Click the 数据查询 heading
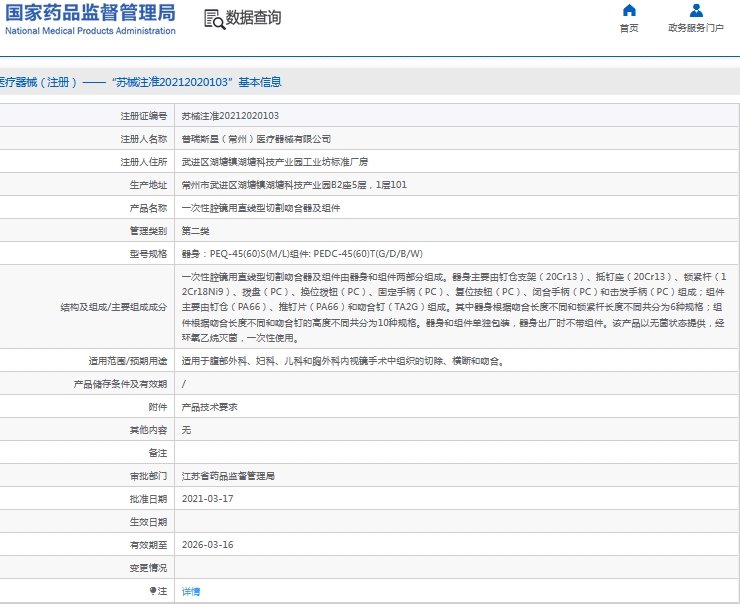The height and width of the screenshot is (607, 740). tap(253, 18)
